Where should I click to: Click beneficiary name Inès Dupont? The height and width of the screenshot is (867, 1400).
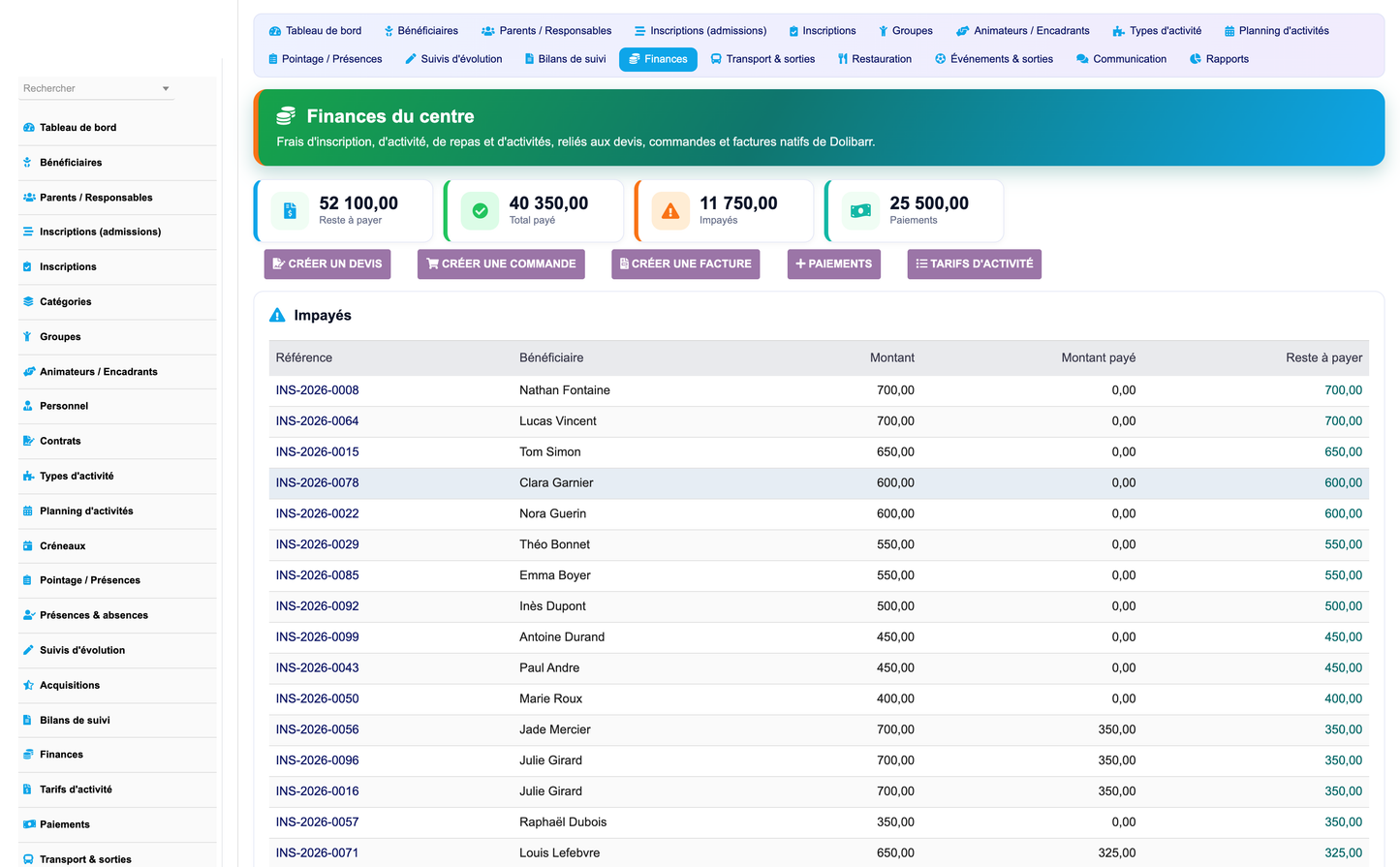coord(552,606)
